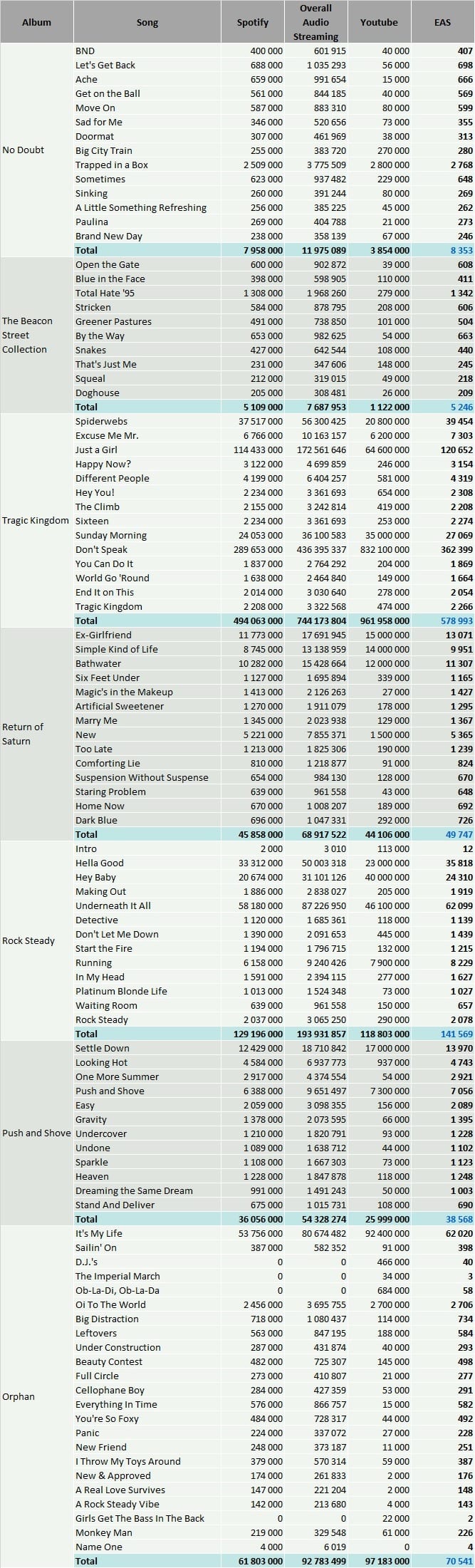Click the song Hella Good
The image size is (475, 1568).
pos(100,863)
